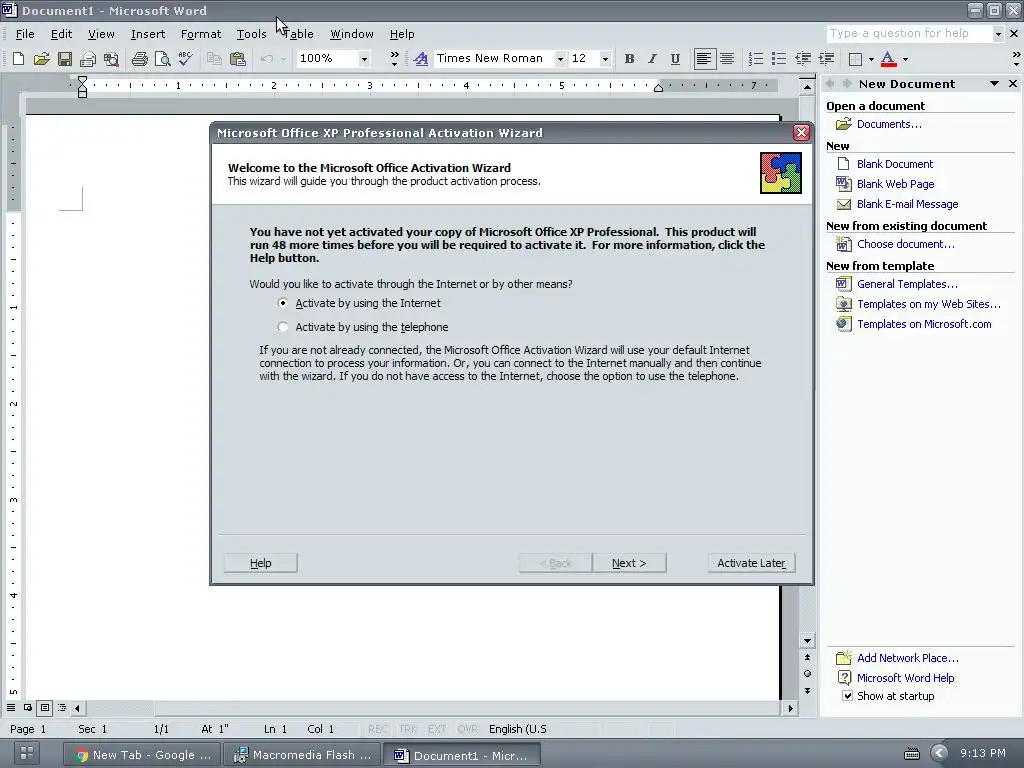Toggle Italic formatting
Screen dimensions: 1024x768
(652, 59)
